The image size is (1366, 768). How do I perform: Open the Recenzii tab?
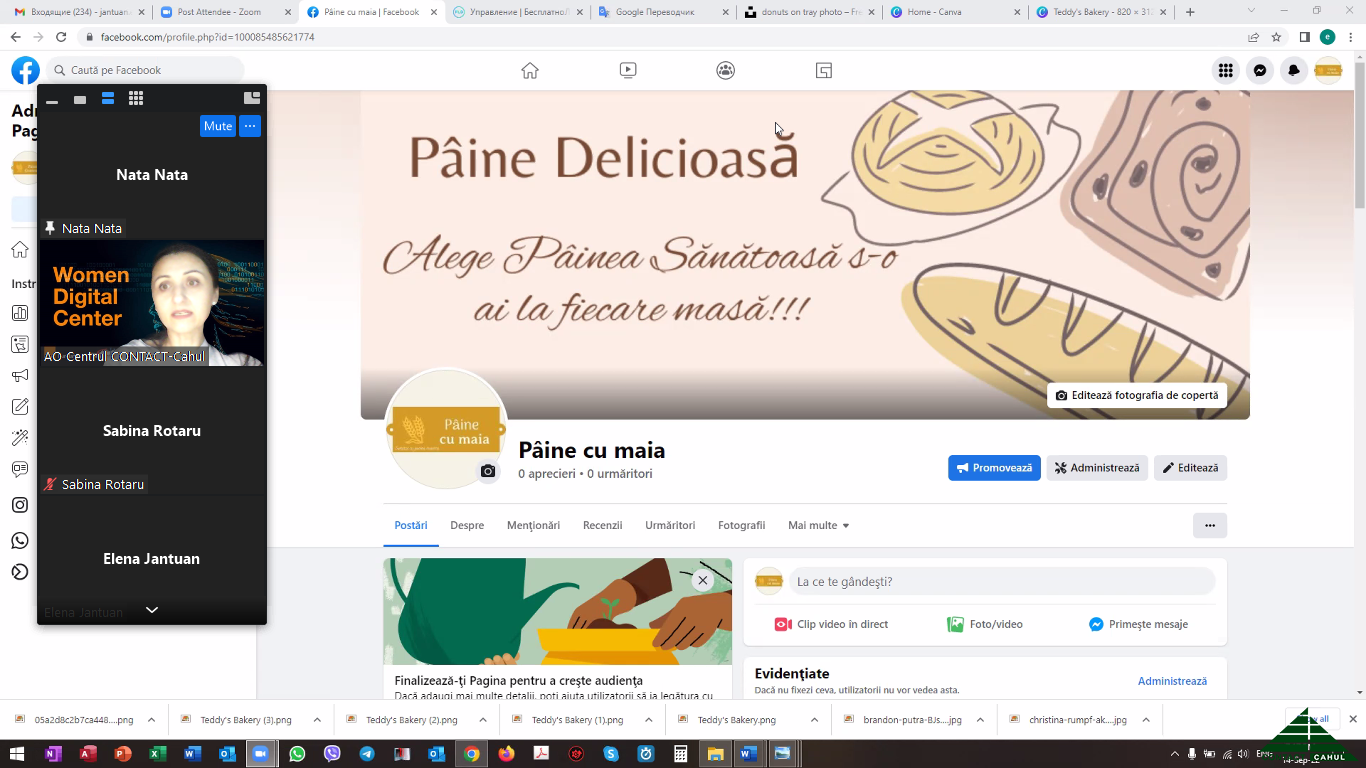(603, 525)
